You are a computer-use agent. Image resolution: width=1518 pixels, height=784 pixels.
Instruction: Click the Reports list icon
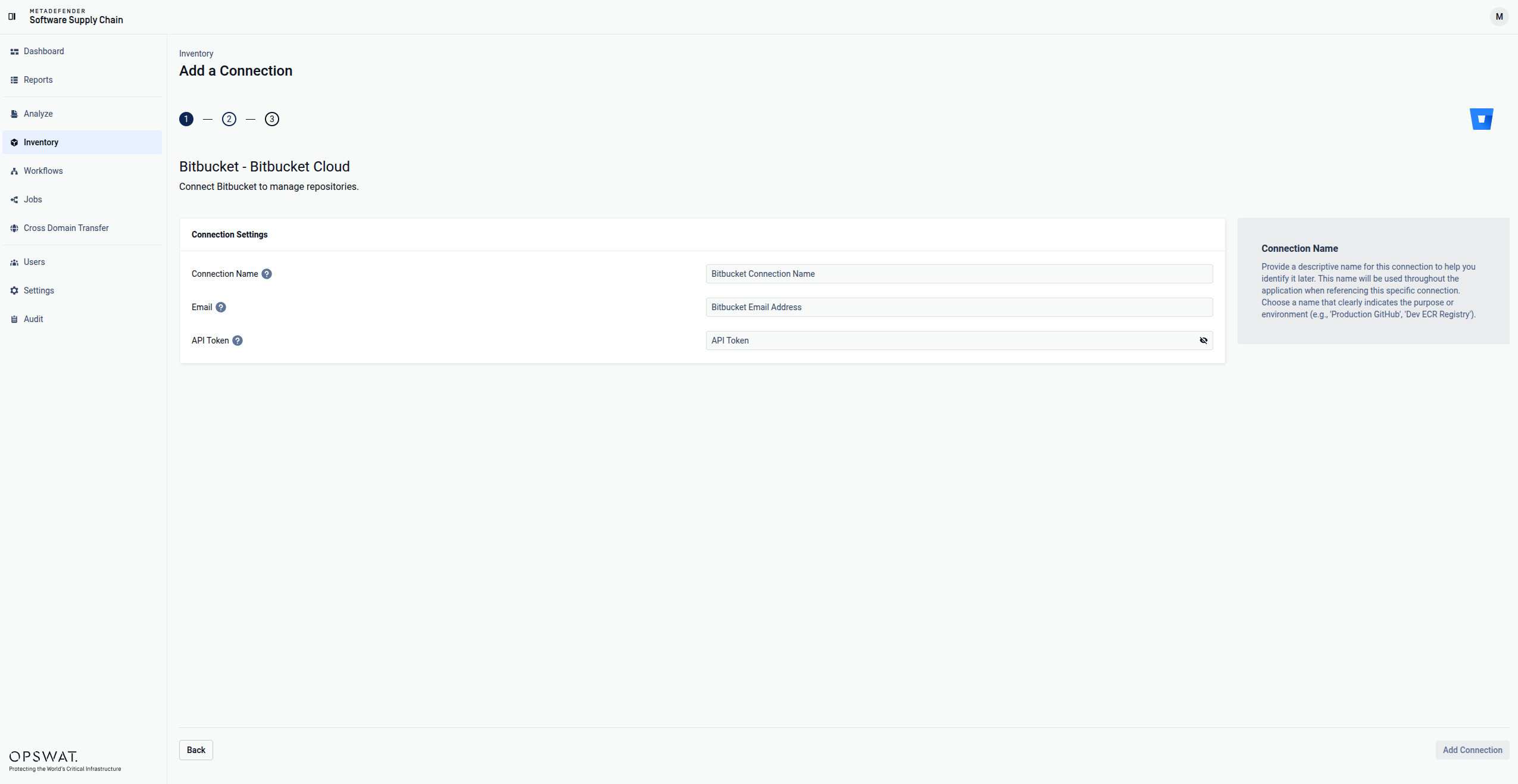[x=14, y=80]
